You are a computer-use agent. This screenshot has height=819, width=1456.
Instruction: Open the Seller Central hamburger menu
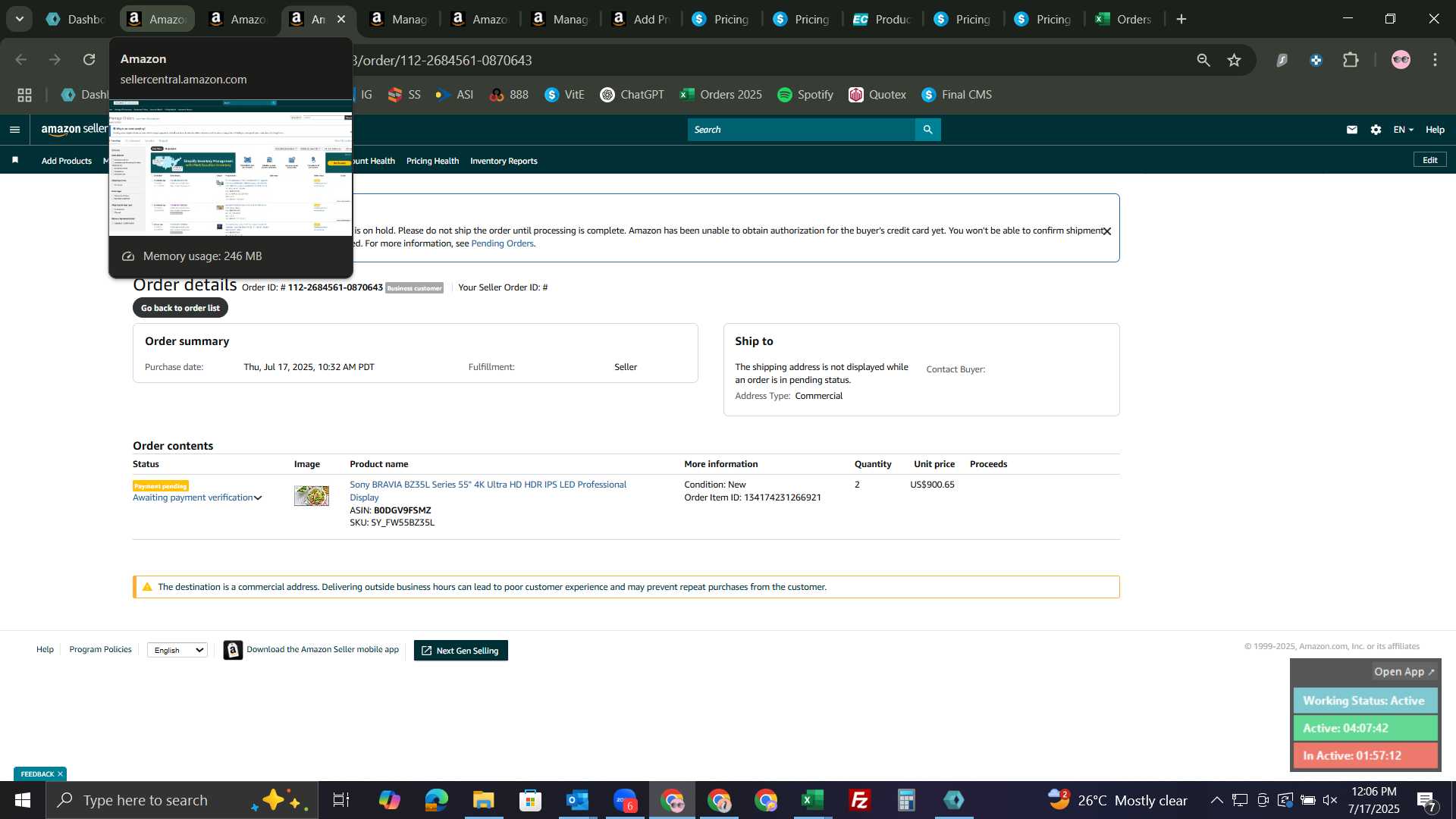pyautogui.click(x=14, y=130)
